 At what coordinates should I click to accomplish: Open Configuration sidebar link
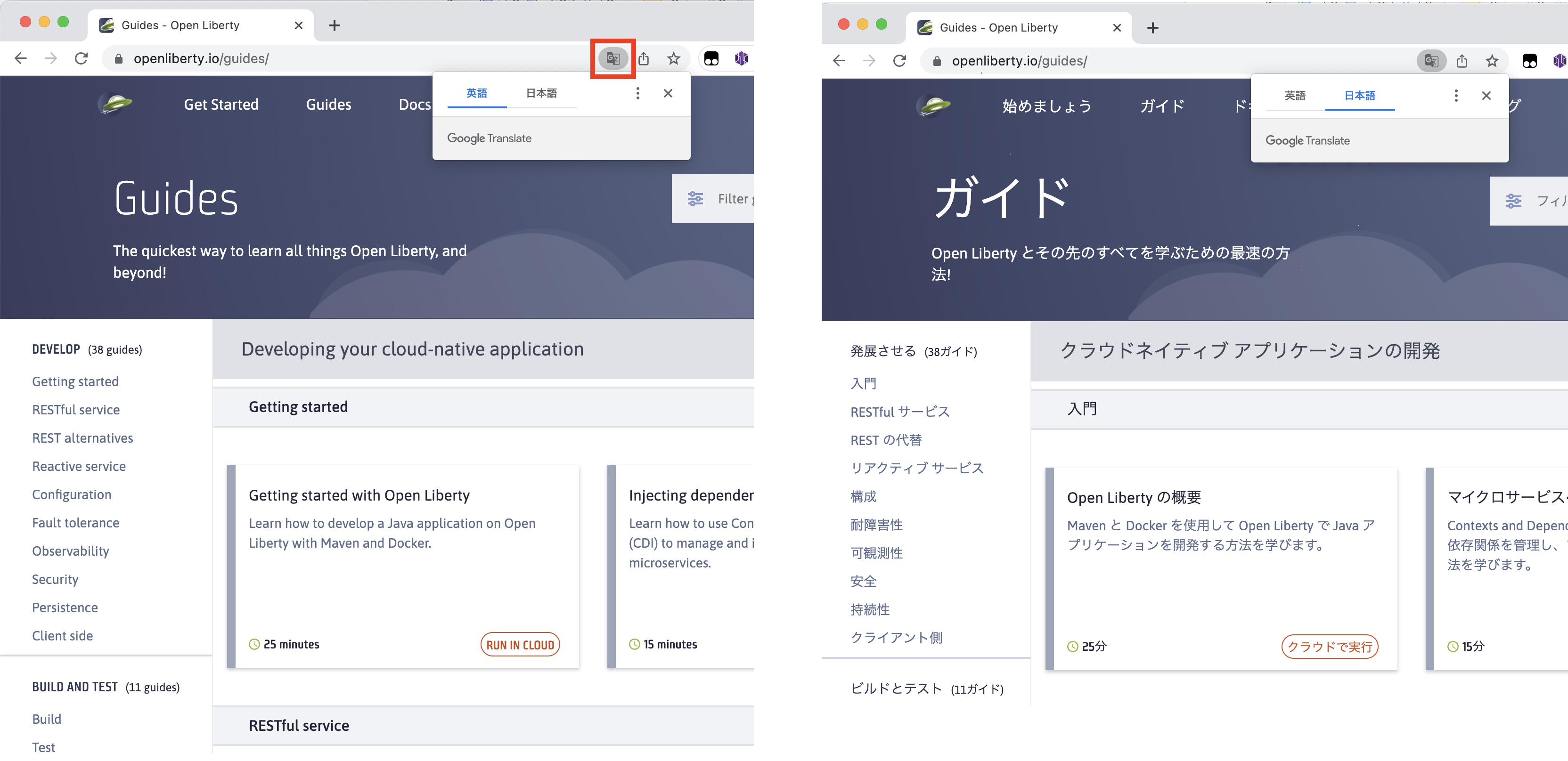[x=72, y=495]
